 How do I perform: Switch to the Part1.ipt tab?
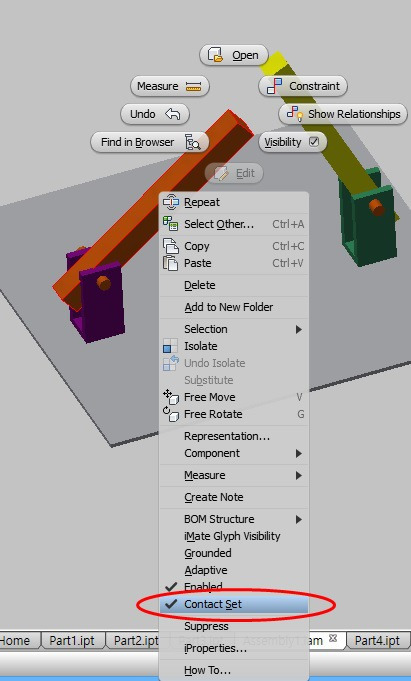coord(72,641)
